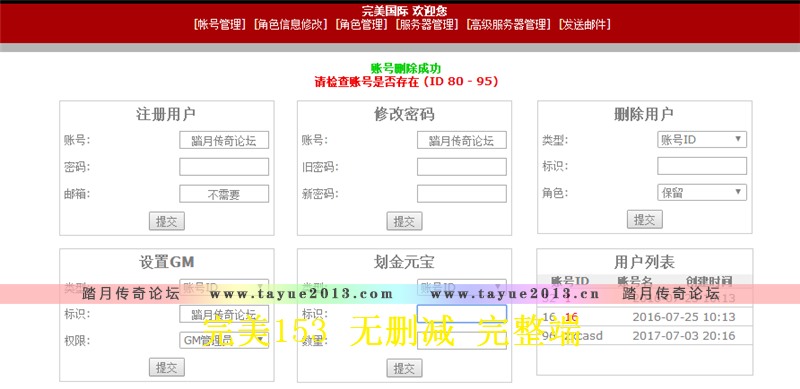Focus the 标识 field in 删除用户
The width and height of the screenshot is (800, 389).
pyautogui.click(x=702, y=166)
